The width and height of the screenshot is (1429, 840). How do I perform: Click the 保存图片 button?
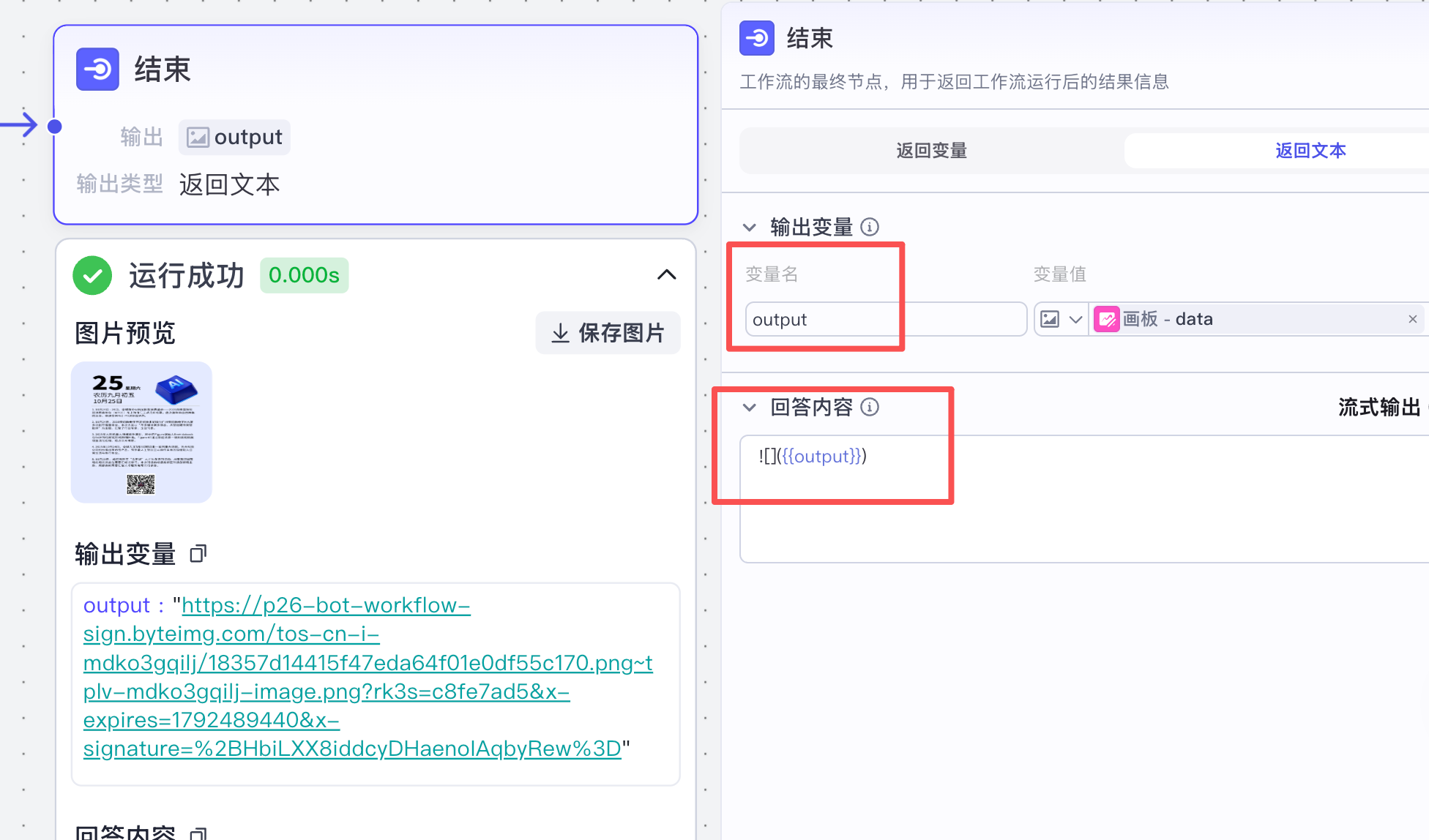(x=608, y=333)
